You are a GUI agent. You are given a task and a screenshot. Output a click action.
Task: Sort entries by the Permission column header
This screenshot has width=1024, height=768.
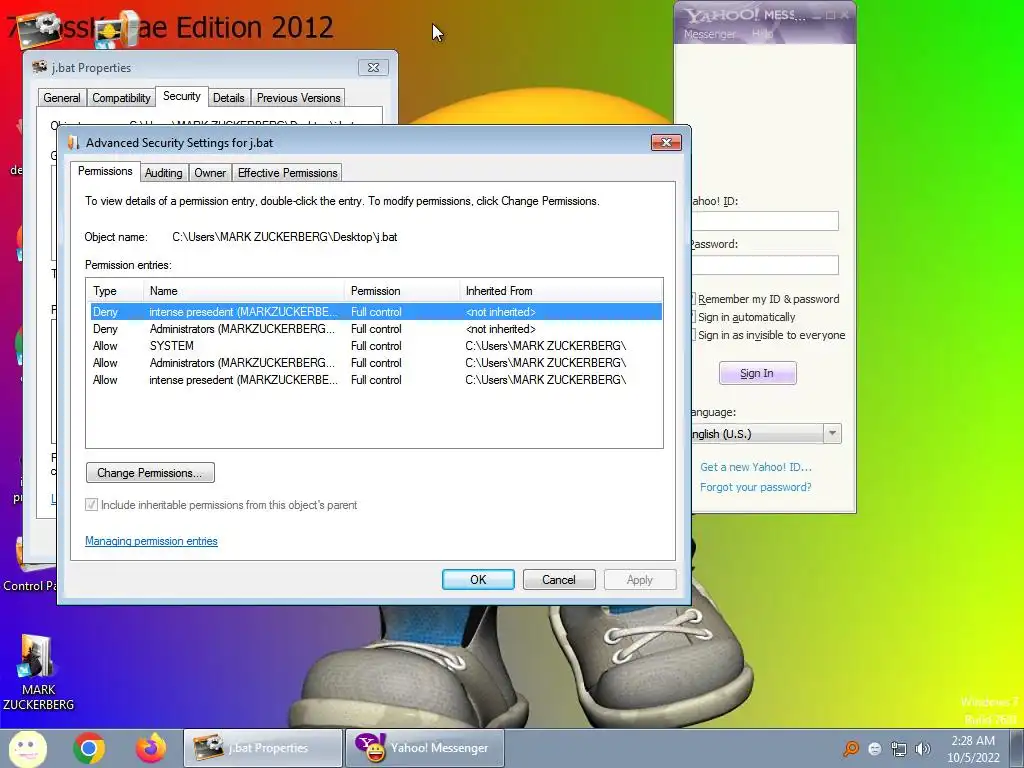tap(402, 291)
